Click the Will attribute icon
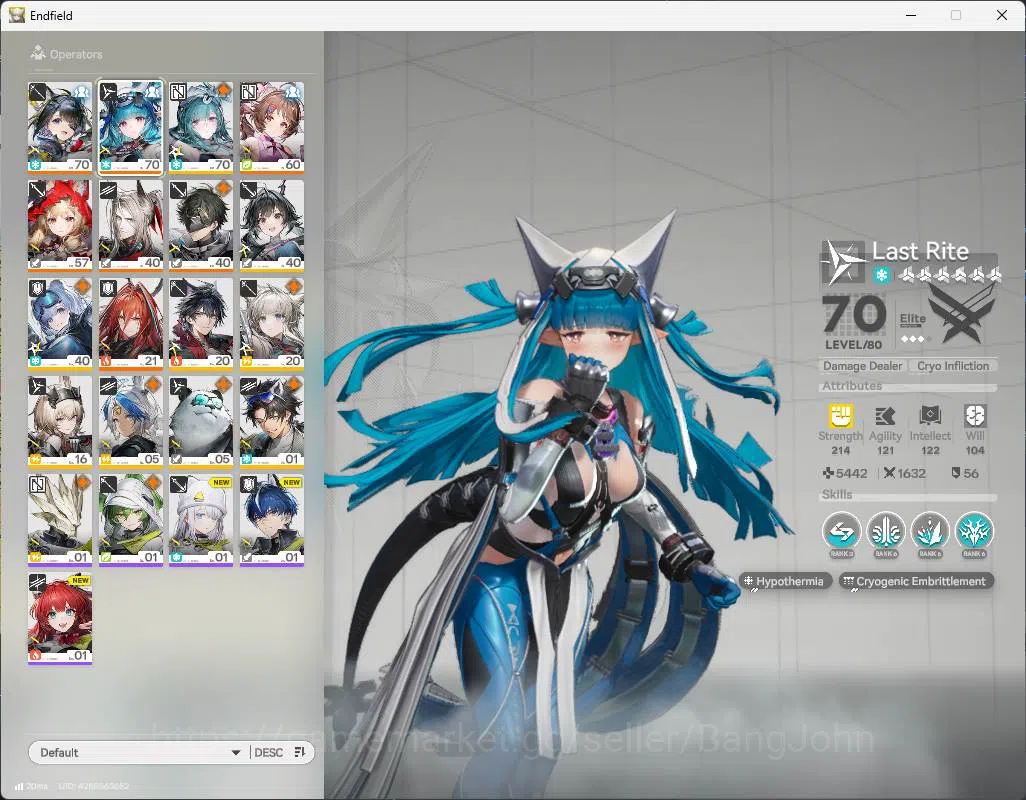This screenshot has height=800, width=1026. tap(975, 415)
